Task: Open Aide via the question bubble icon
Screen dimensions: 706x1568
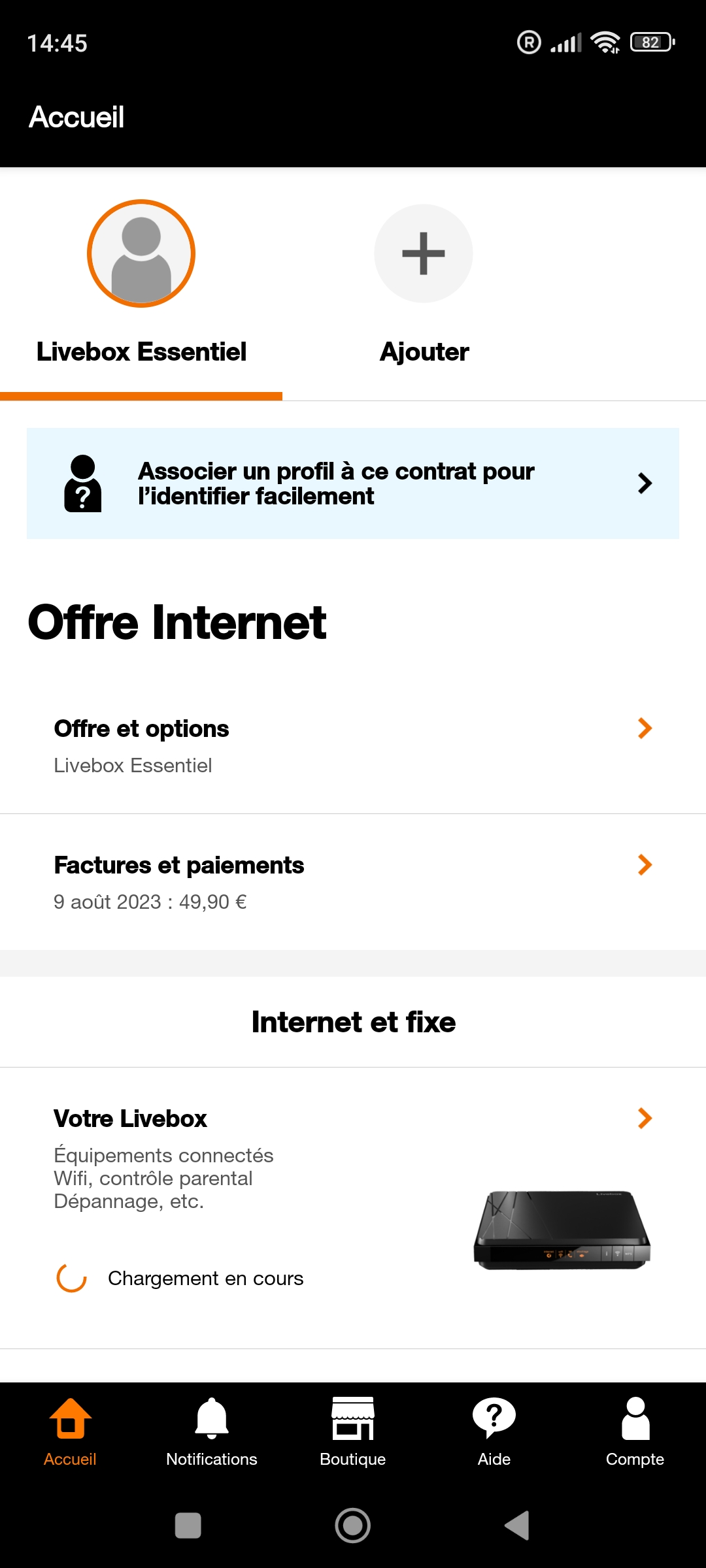Action: pos(494,1420)
